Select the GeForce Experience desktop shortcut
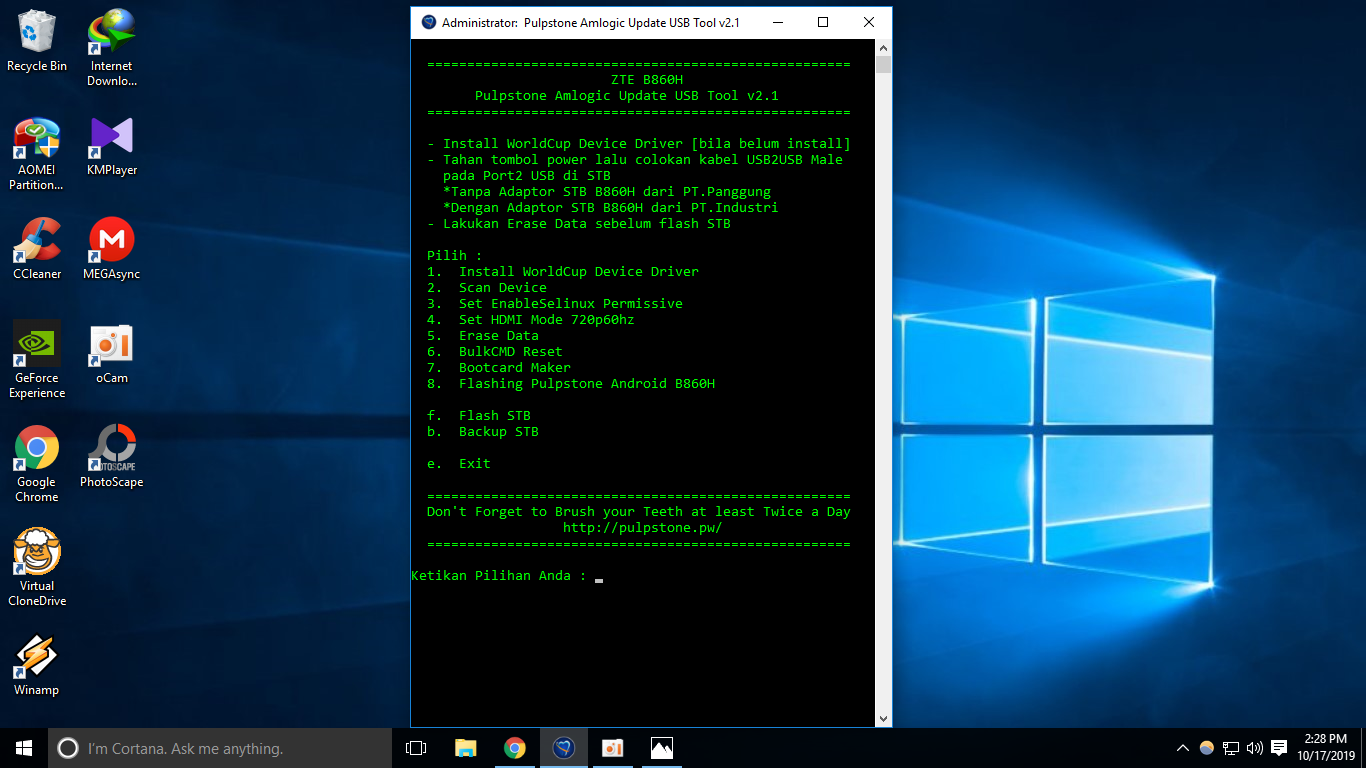Viewport: 1366px width, 768px height. [37, 360]
